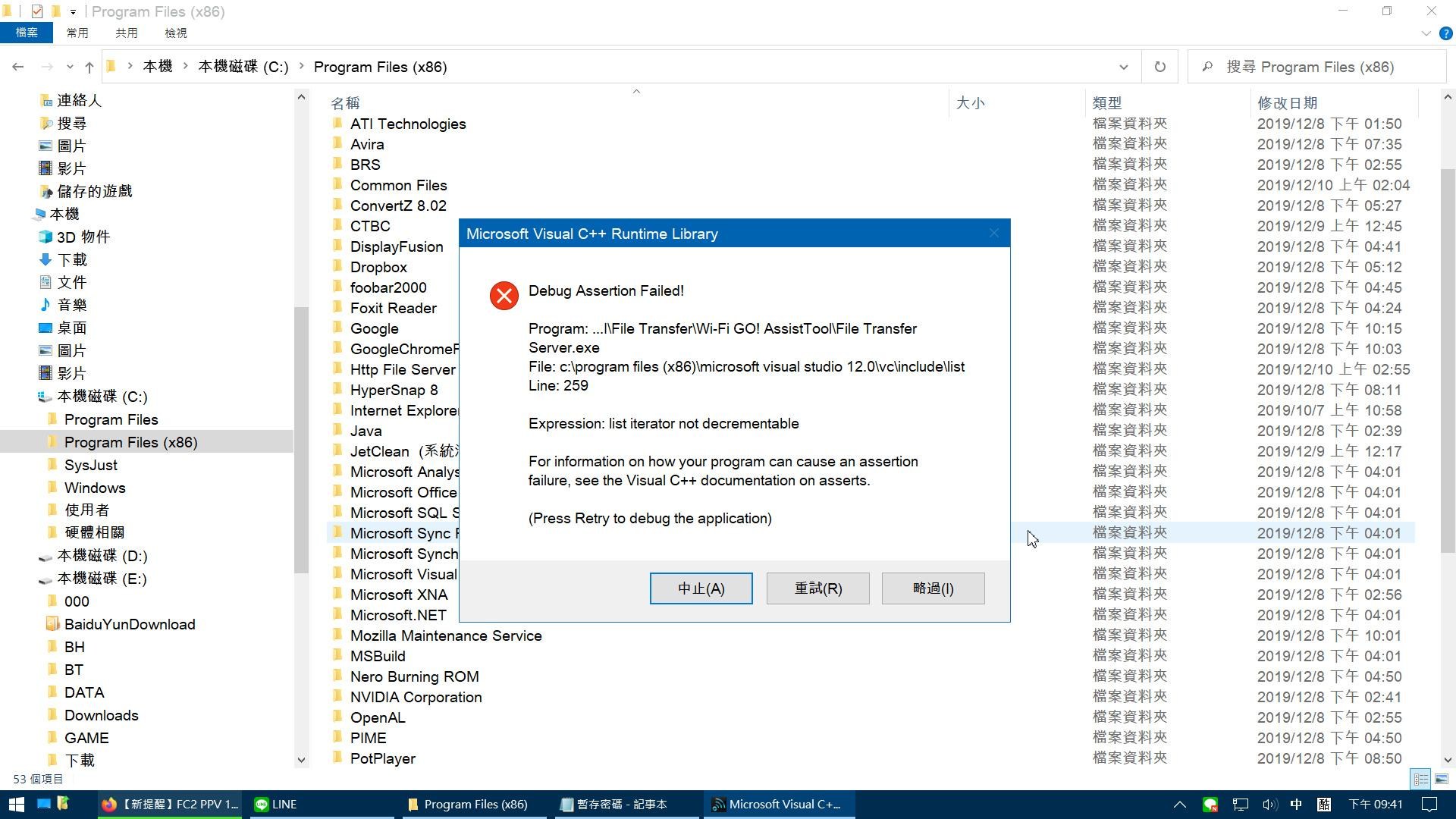Select 本機磁碟 (D:) in navigation tree

(x=102, y=556)
